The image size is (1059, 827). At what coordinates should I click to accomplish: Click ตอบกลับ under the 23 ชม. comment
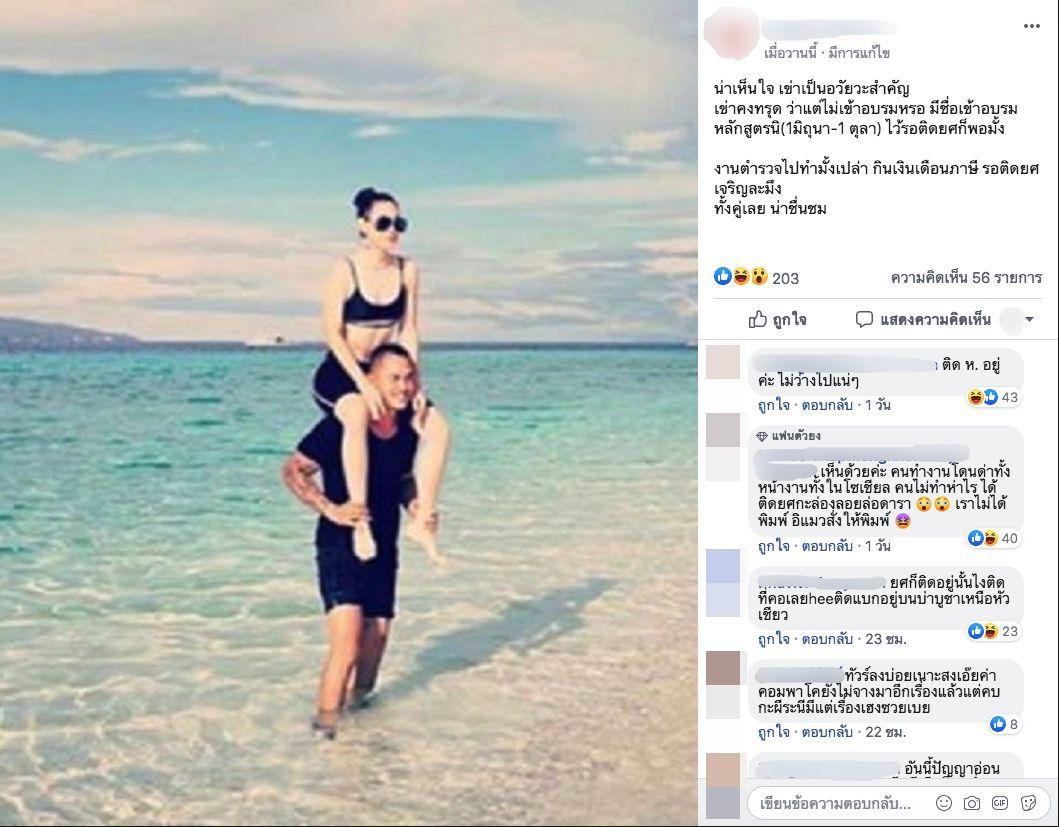(827, 639)
